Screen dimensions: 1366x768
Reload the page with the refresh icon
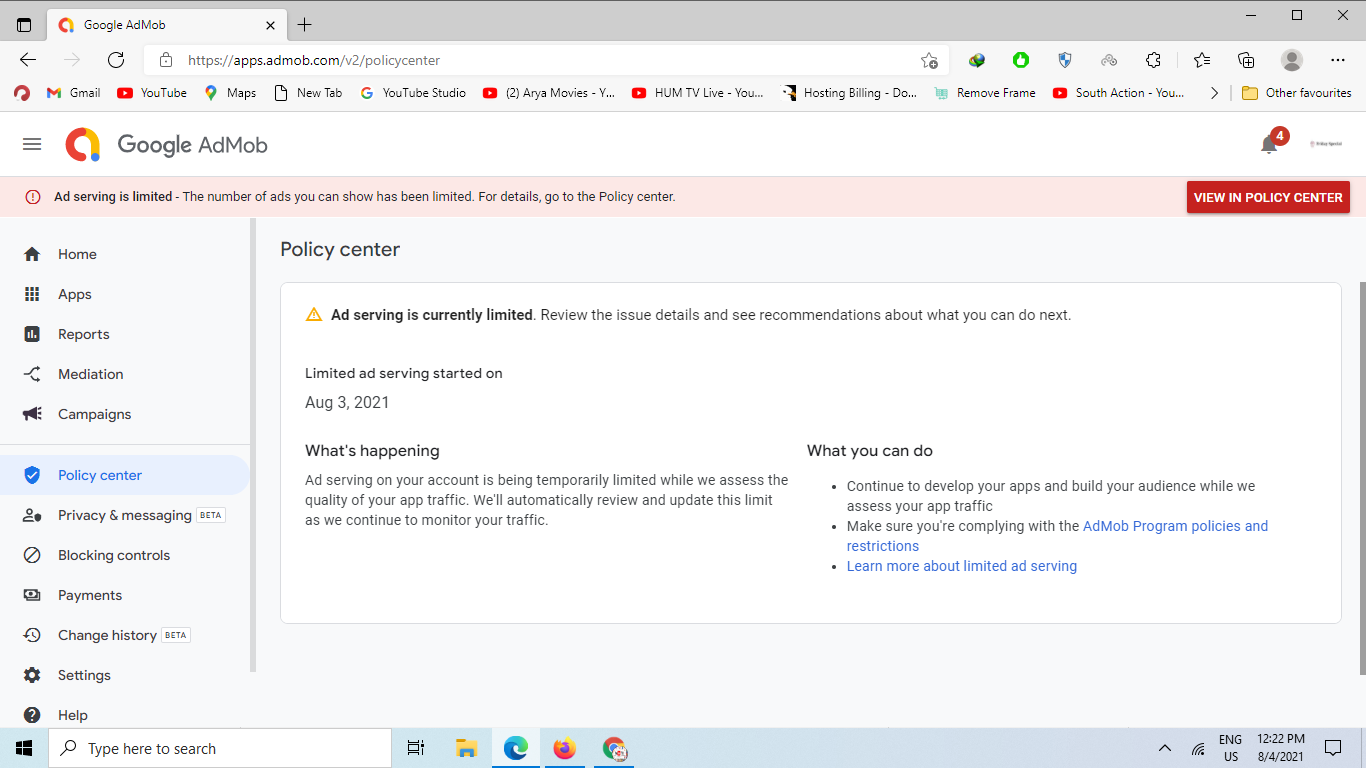(116, 60)
